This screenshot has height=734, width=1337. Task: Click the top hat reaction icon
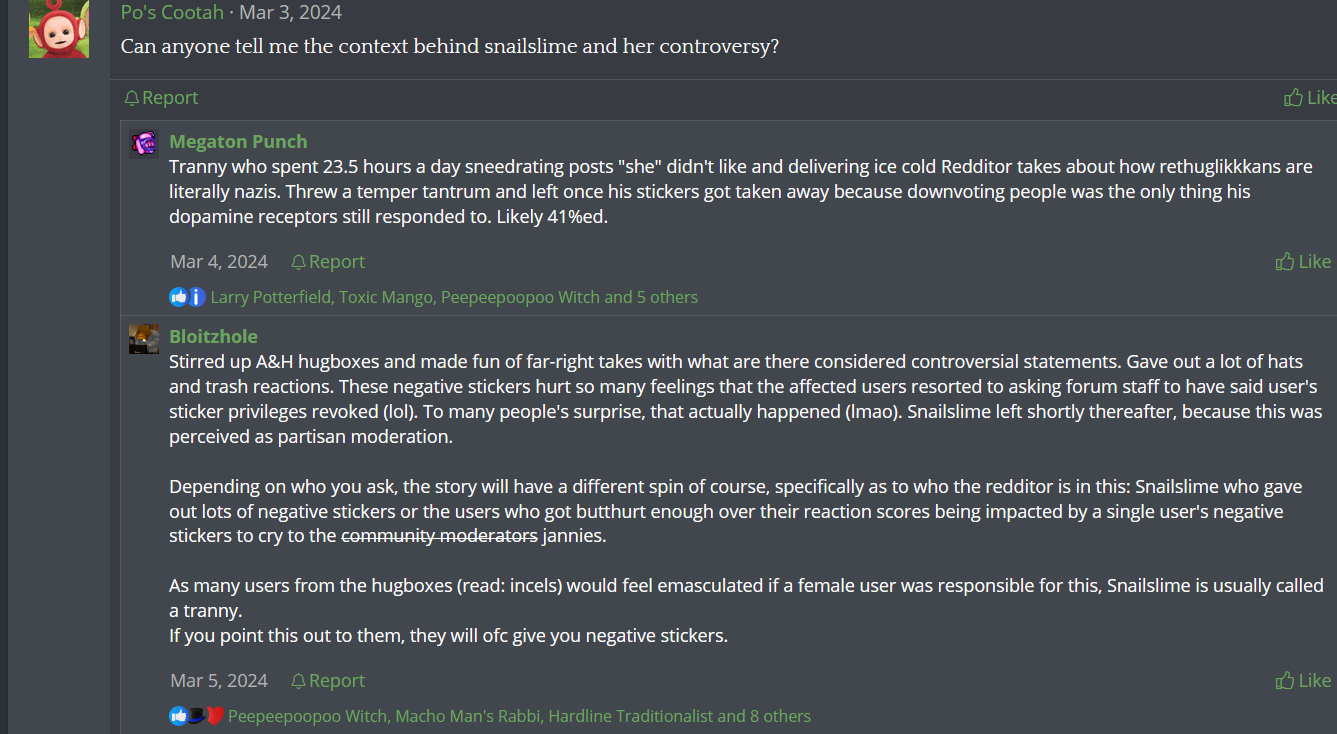point(197,716)
